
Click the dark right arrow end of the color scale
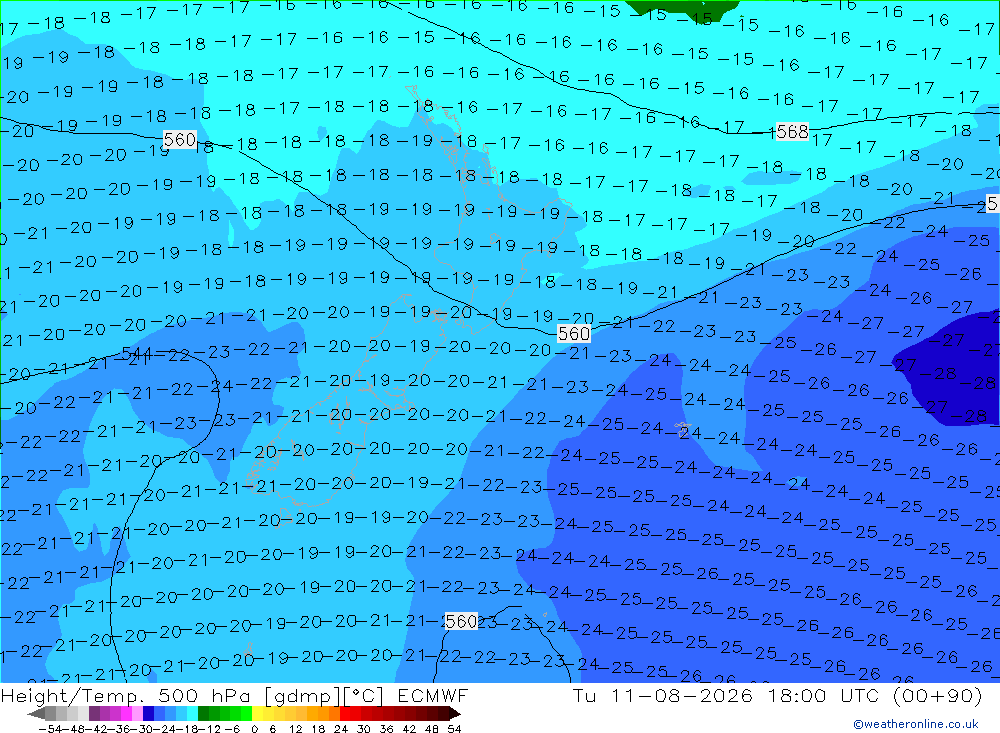point(455,713)
